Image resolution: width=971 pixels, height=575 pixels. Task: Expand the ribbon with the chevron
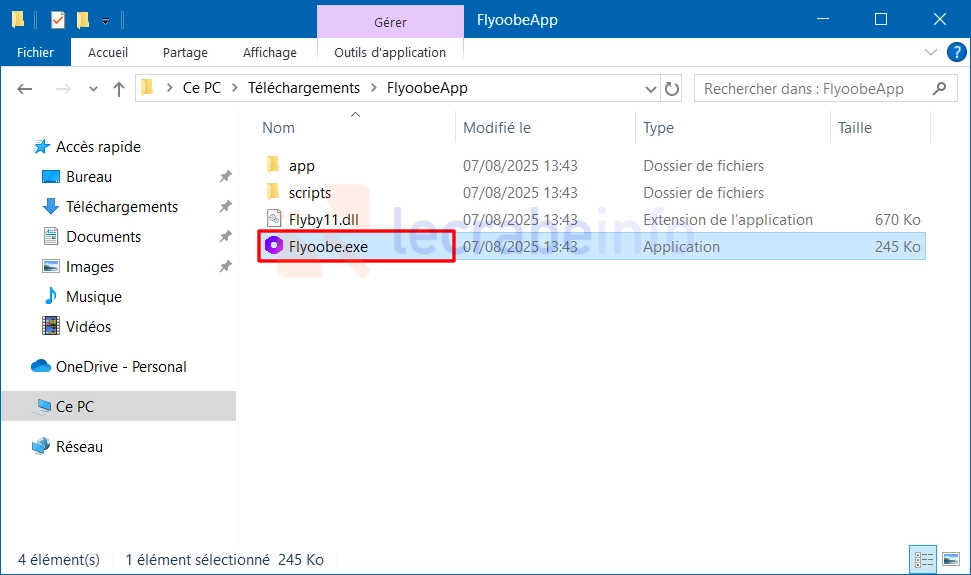coord(930,52)
